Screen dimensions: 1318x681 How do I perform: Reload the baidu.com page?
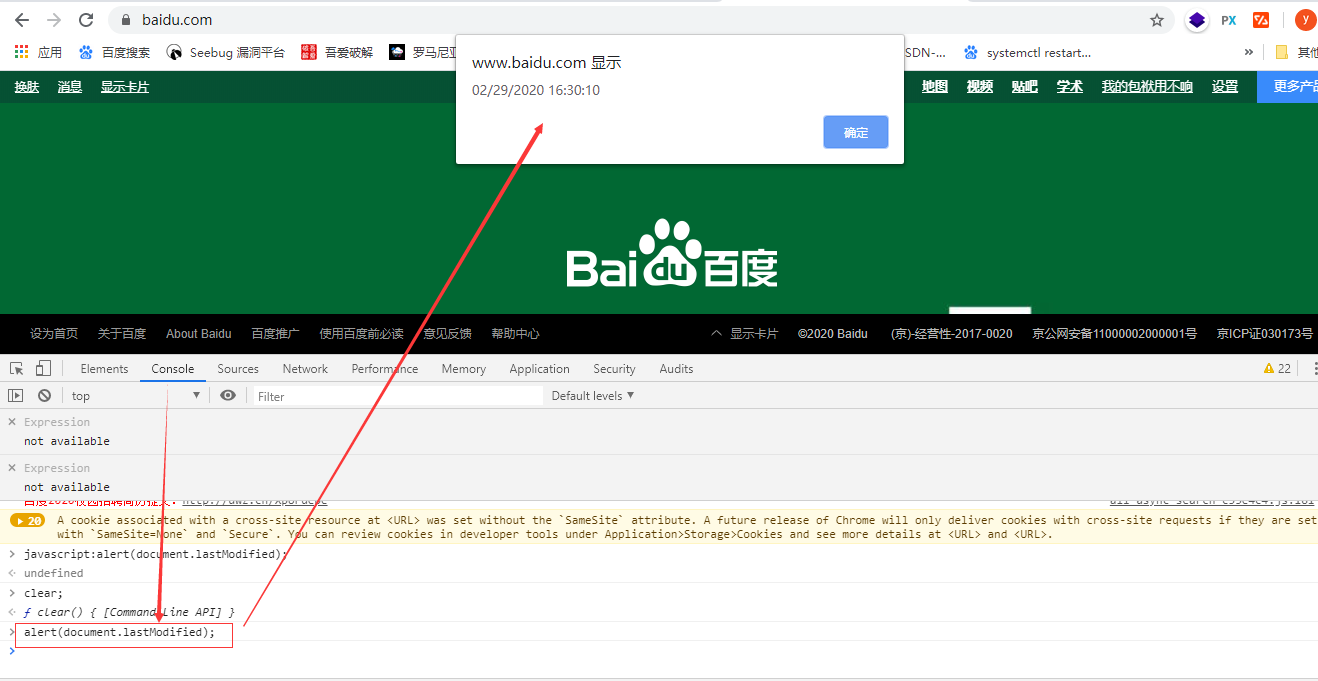[86, 20]
